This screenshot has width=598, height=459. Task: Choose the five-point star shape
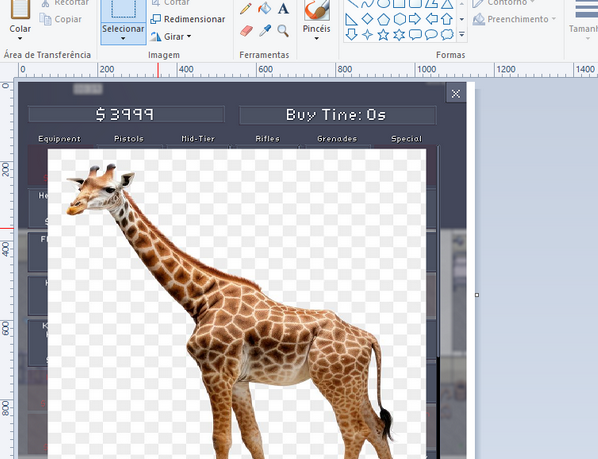(383, 35)
